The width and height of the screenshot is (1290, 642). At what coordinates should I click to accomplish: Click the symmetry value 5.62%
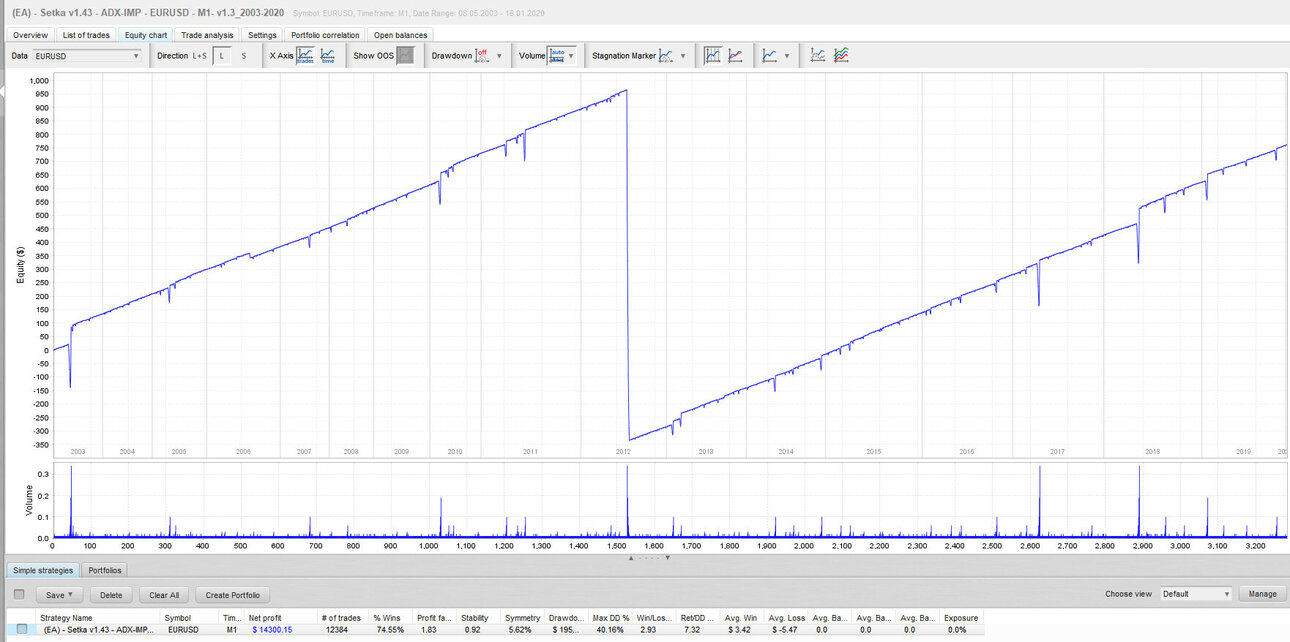518,629
